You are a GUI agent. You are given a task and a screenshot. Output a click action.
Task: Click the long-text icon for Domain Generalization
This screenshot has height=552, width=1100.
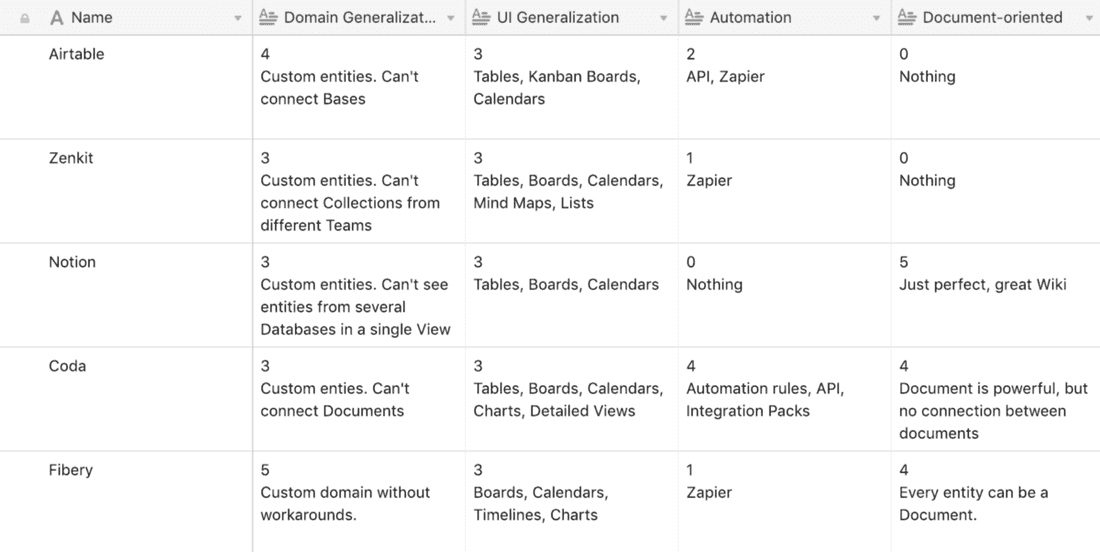point(268,17)
